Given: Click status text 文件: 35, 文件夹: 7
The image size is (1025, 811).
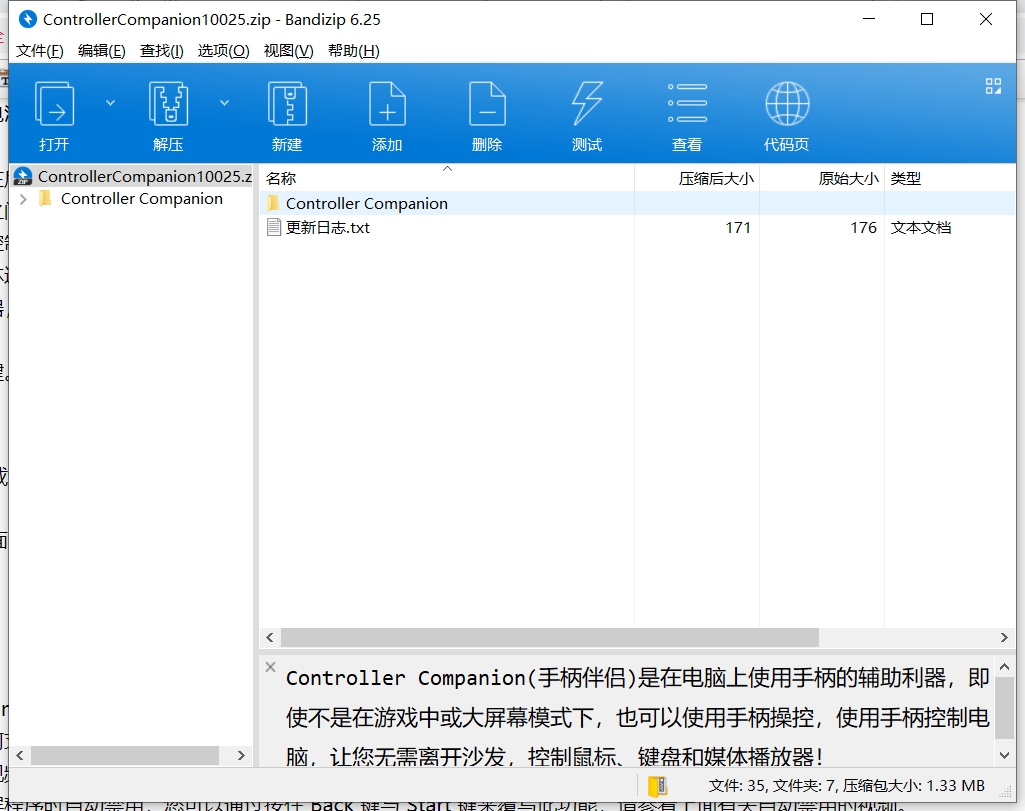Looking at the screenshot, I should [771, 786].
